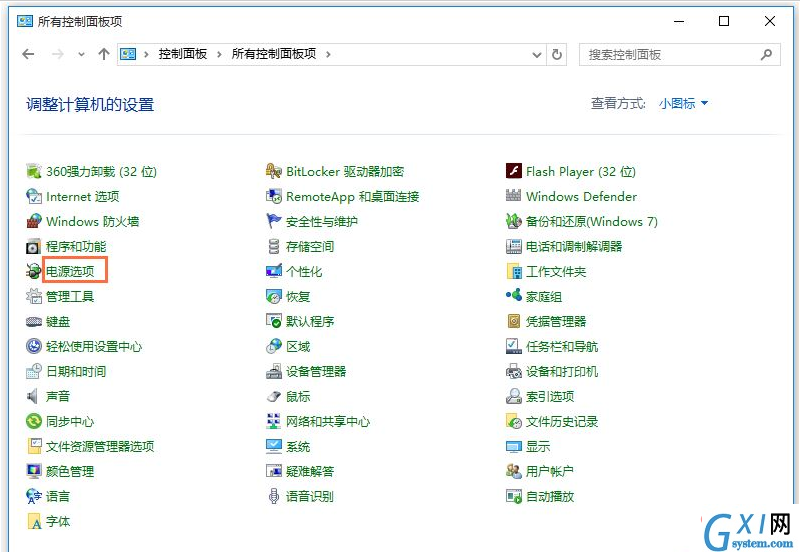Click the BitLocker 驱动器加密 key icon
Screen dimensions: 800x552
pos(274,171)
